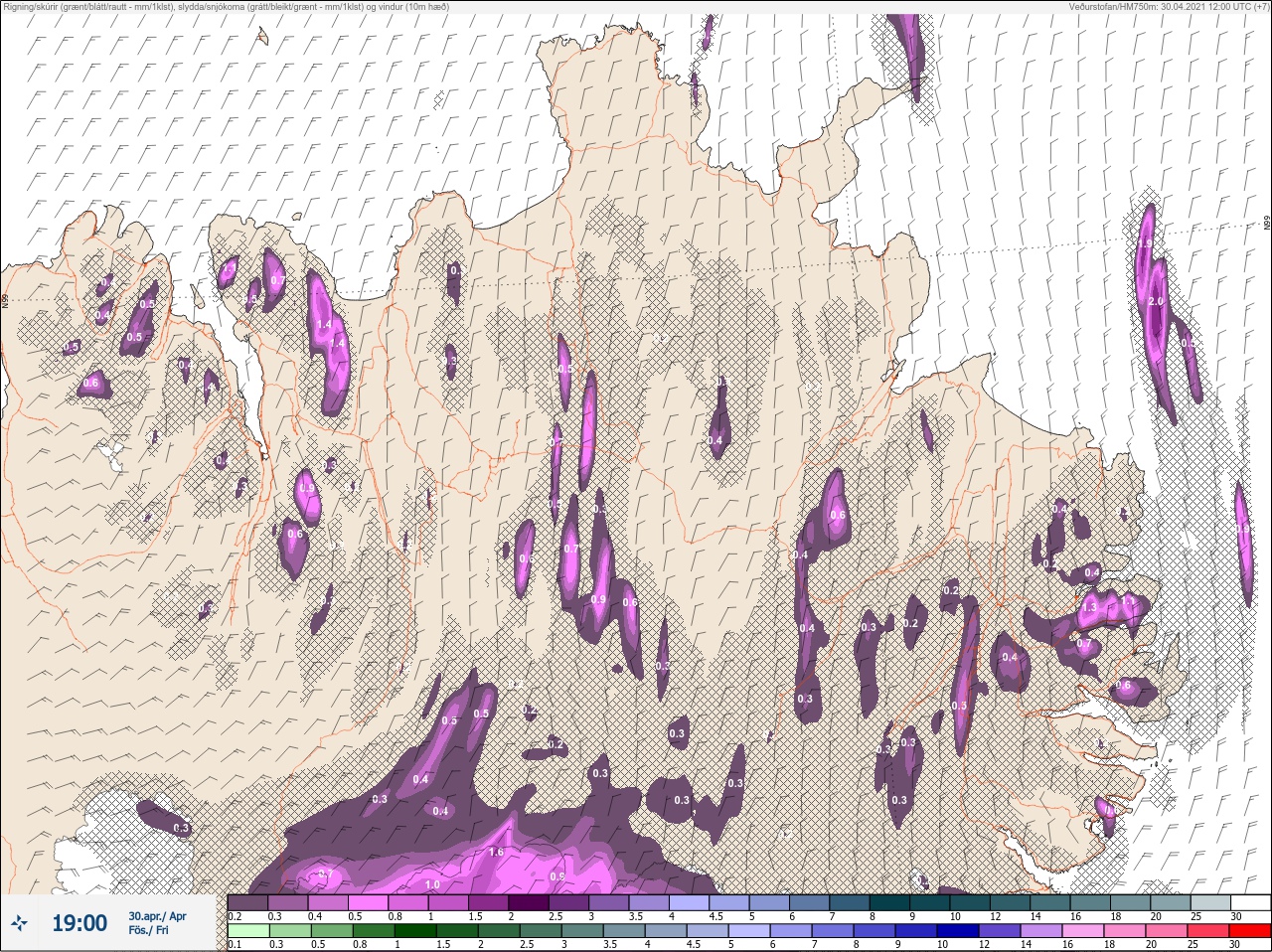Pick the light grey 25–30 swatch in upper legend
1272x952 pixels.
pyautogui.click(x=1209, y=903)
